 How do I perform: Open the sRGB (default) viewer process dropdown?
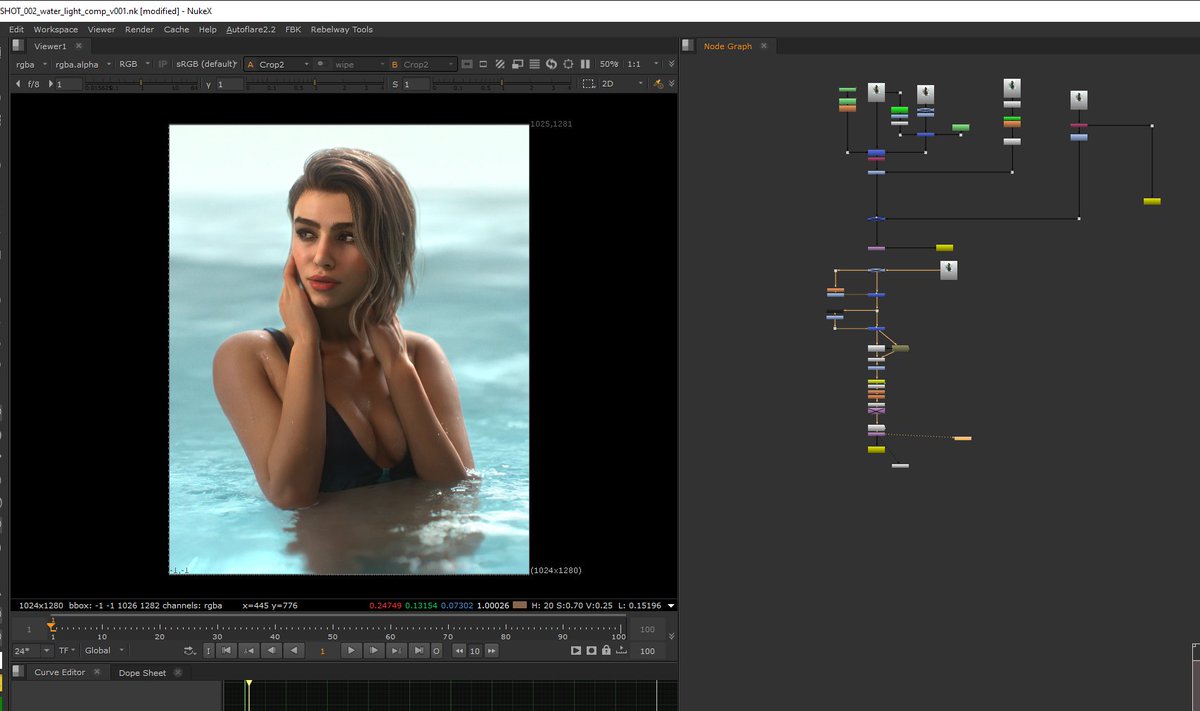[x=207, y=64]
